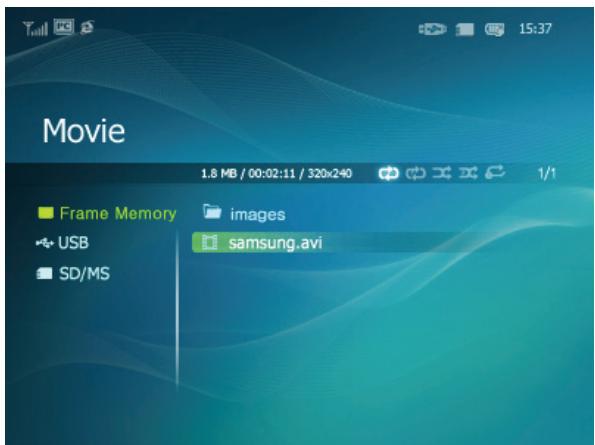Click the SD card status icon near the clock

coord(465,29)
